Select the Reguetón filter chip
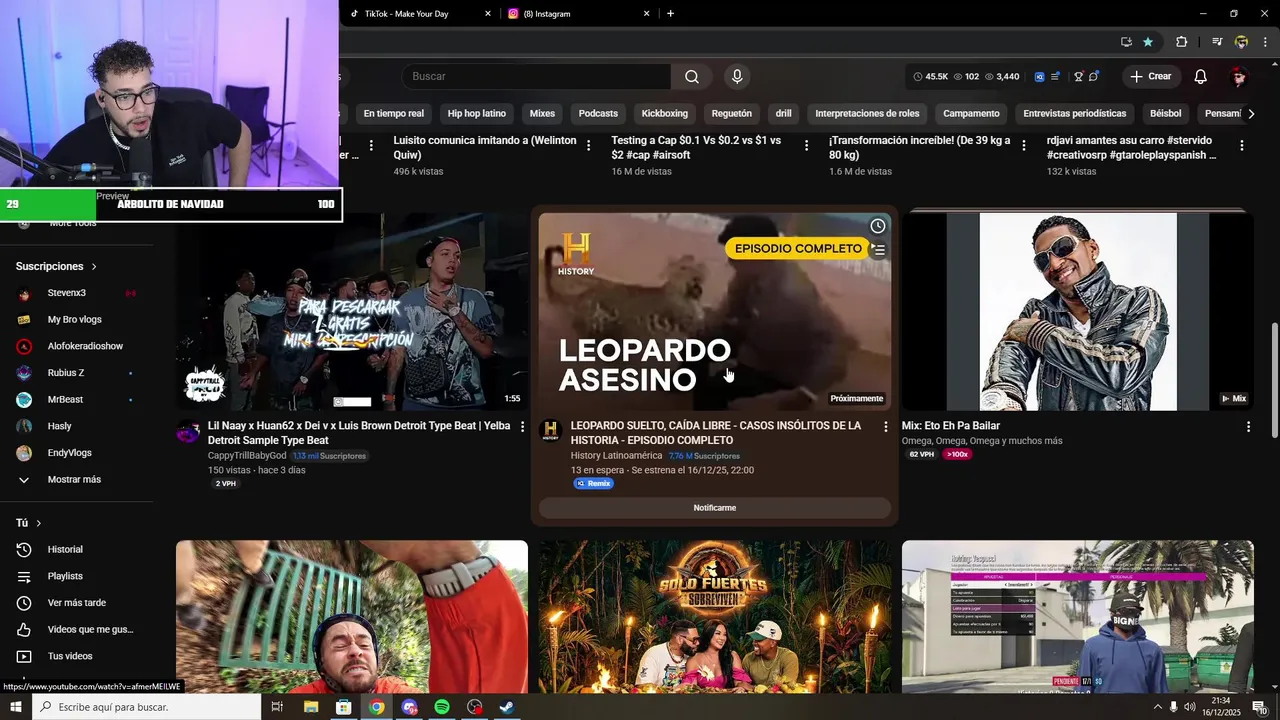Viewport: 1280px width, 720px height. coord(732,114)
